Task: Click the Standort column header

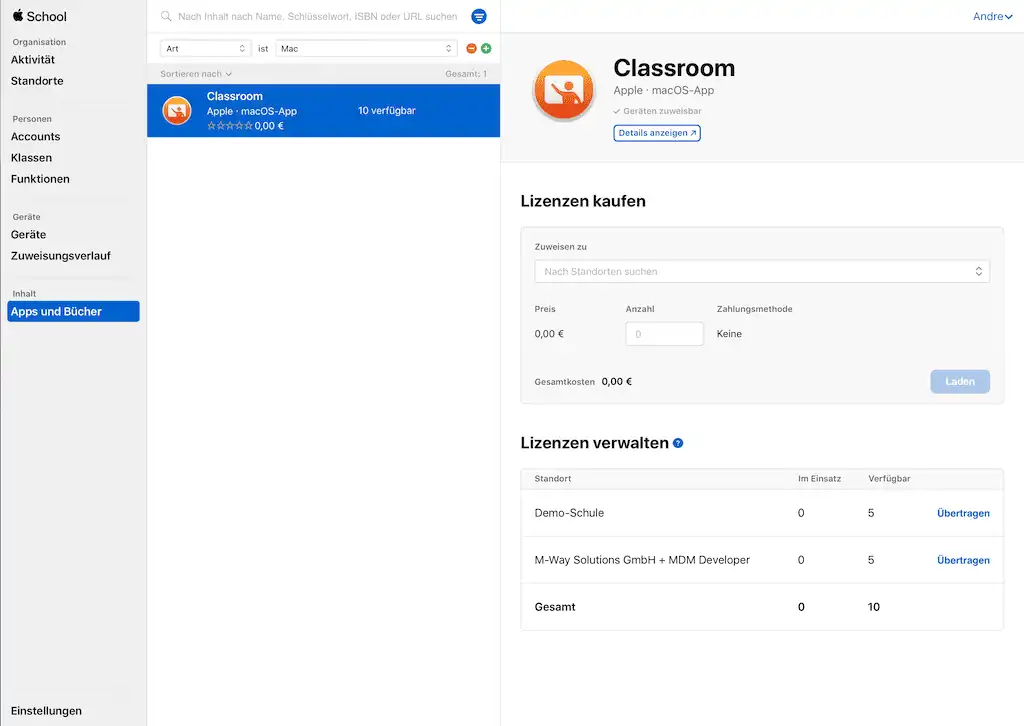Action: 552,479
